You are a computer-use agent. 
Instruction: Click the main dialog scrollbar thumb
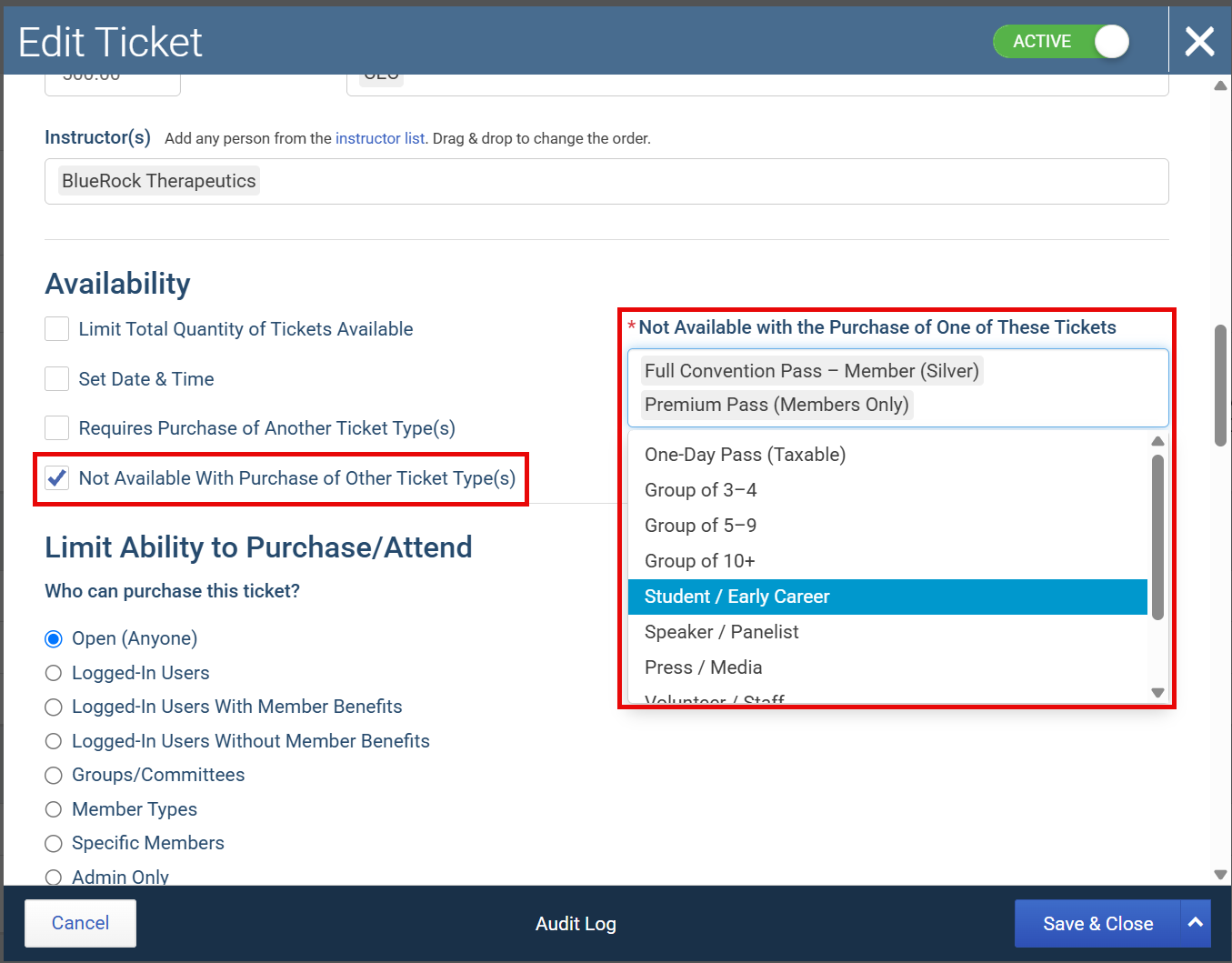pos(1220,386)
